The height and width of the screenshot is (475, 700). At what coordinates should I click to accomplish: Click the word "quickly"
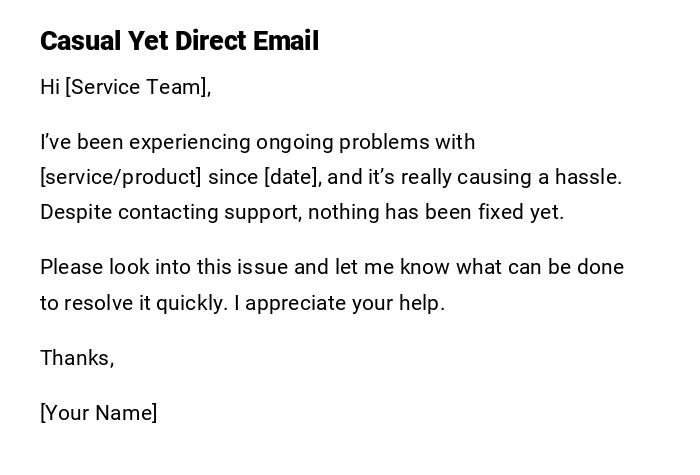pyautogui.click(x=187, y=302)
